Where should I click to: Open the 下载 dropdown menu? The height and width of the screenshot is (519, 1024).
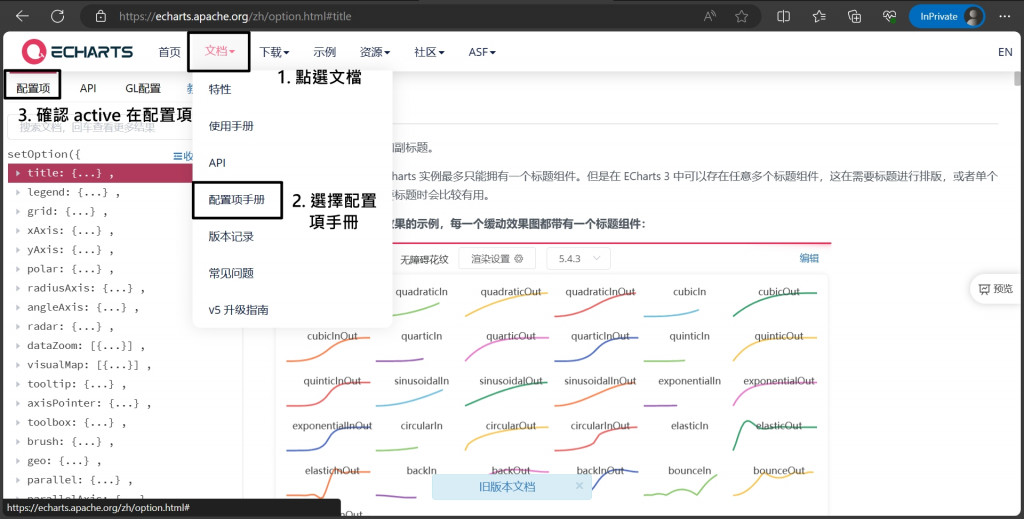[x=274, y=52]
